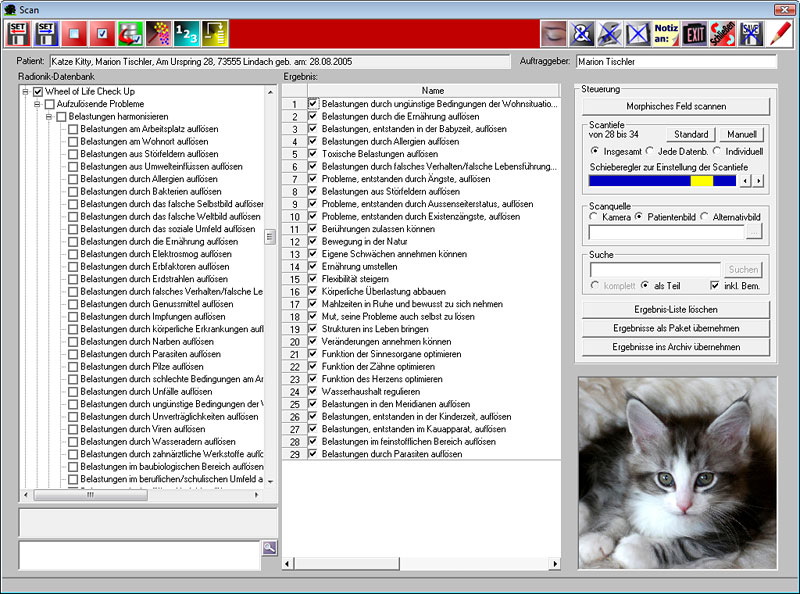Click row number 29 in results
Screen dimensions: 800x594
click(x=295, y=454)
